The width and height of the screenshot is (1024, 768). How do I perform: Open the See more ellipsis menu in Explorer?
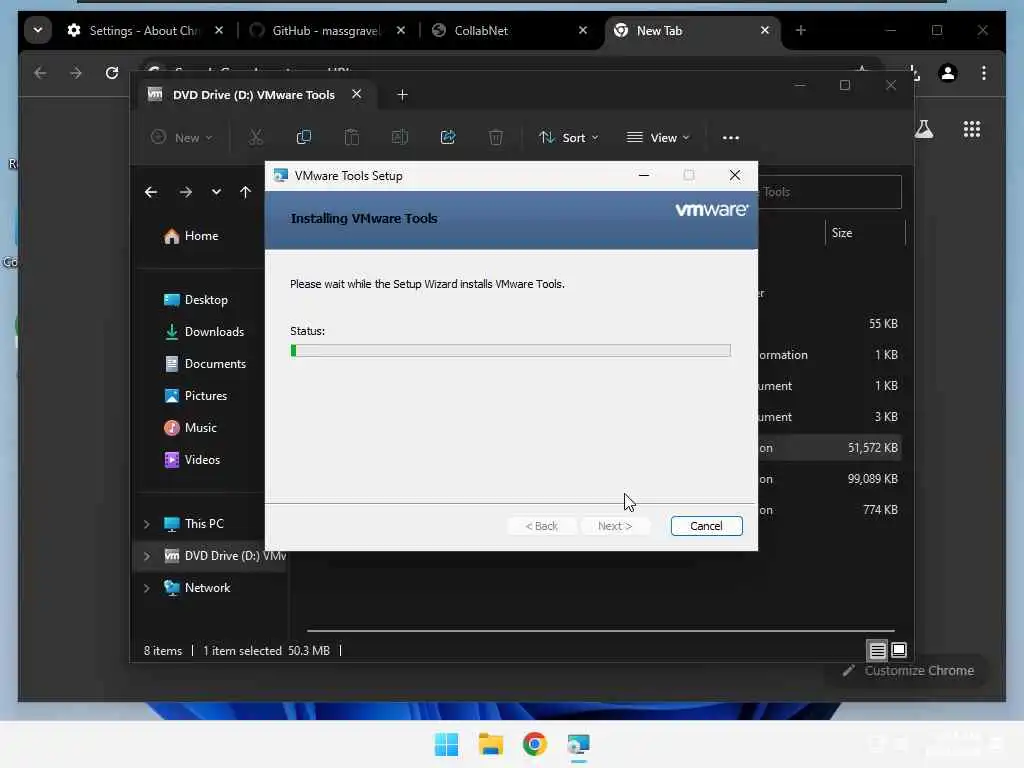pos(731,138)
